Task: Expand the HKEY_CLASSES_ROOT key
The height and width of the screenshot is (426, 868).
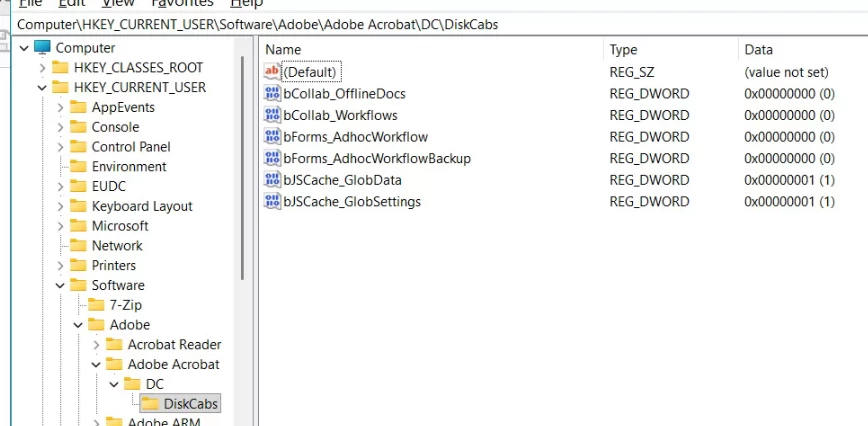Action: coord(43,68)
